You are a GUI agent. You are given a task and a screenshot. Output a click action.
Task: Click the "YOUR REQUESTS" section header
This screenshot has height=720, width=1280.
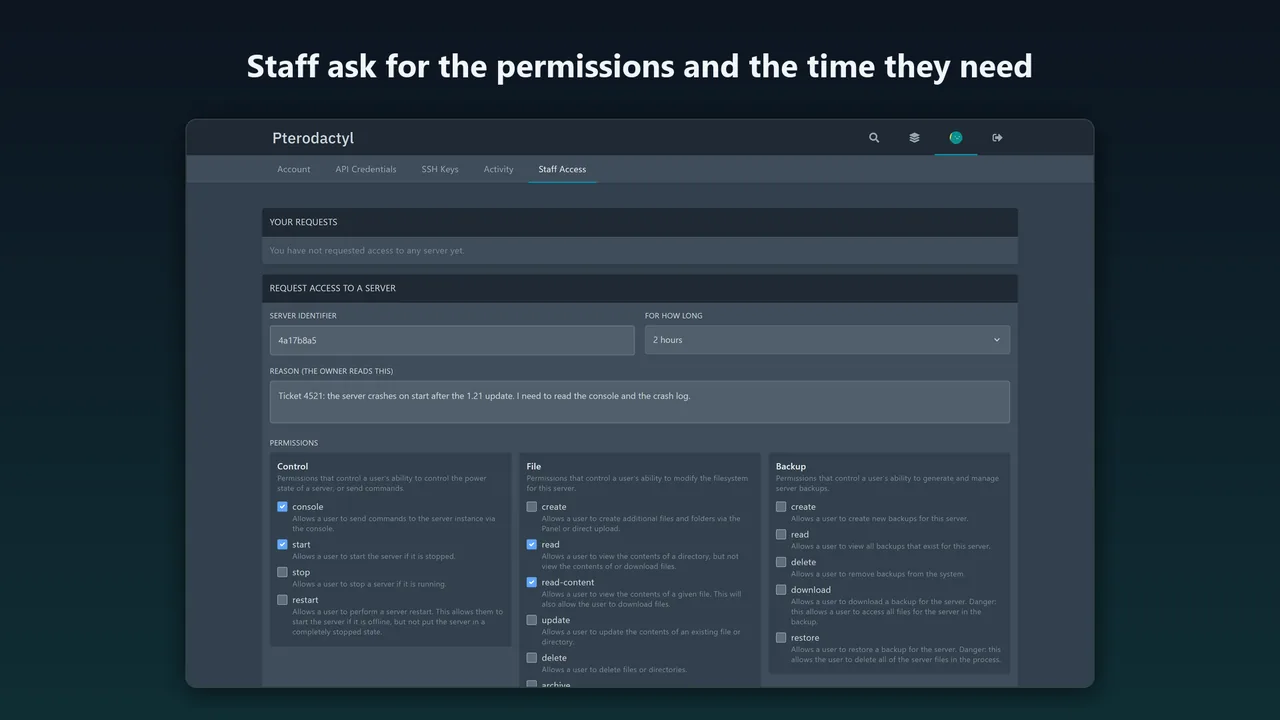coord(640,222)
